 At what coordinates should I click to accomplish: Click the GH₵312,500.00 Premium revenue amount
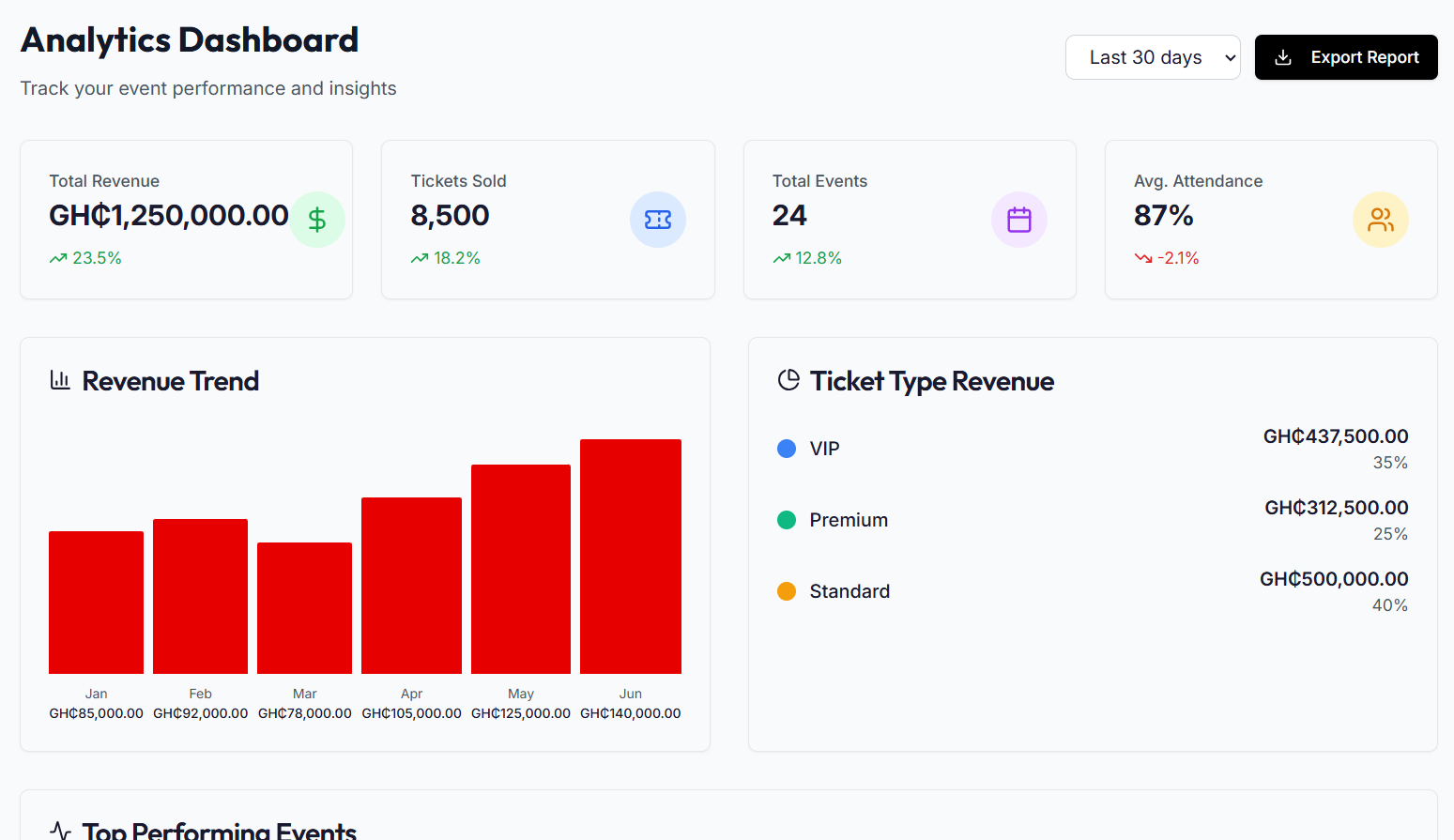[x=1337, y=508]
